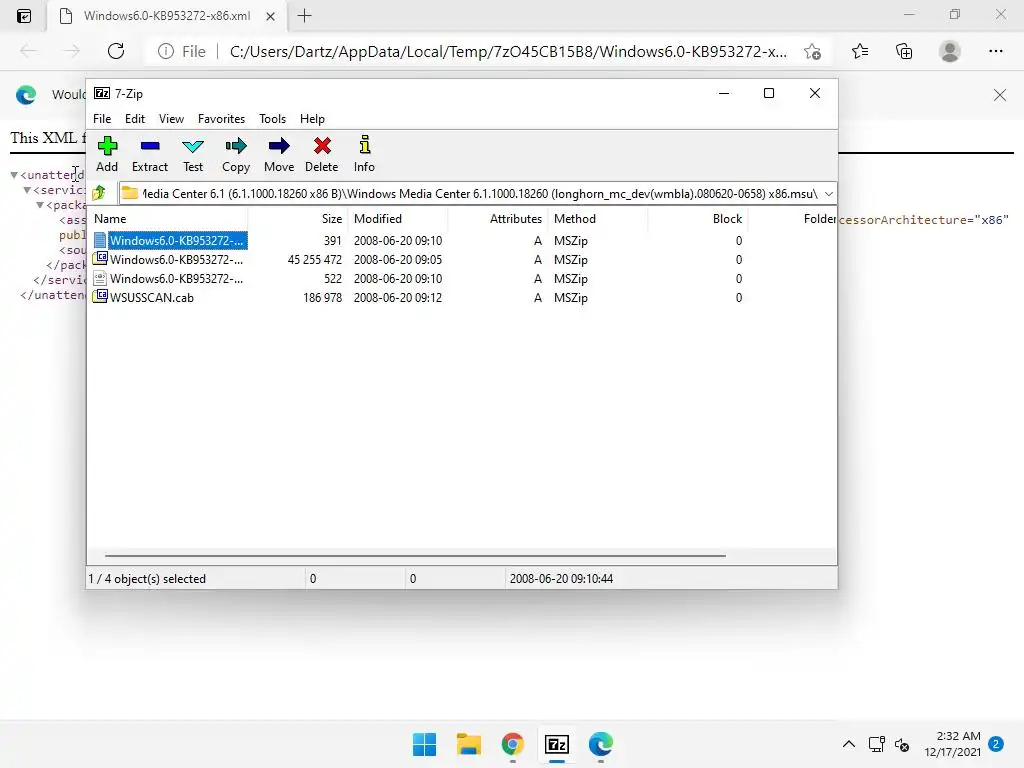
Task: Open the Info toolbar icon
Action: (364, 154)
